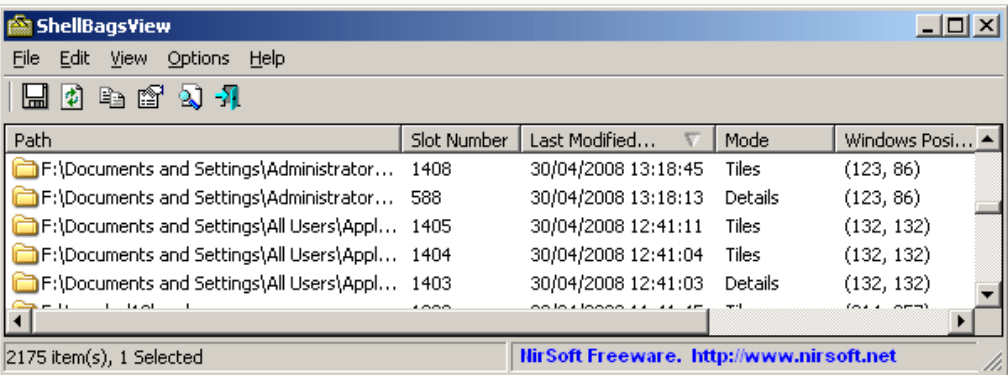This screenshot has width=1008, height=375.
Task: Select slot number cell 1404
Action: tap(431, 255)
